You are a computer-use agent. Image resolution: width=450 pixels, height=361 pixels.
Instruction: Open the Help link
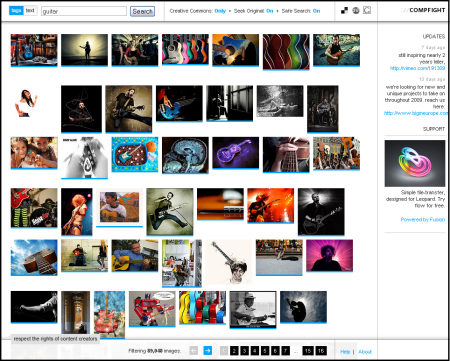(345, 352)
